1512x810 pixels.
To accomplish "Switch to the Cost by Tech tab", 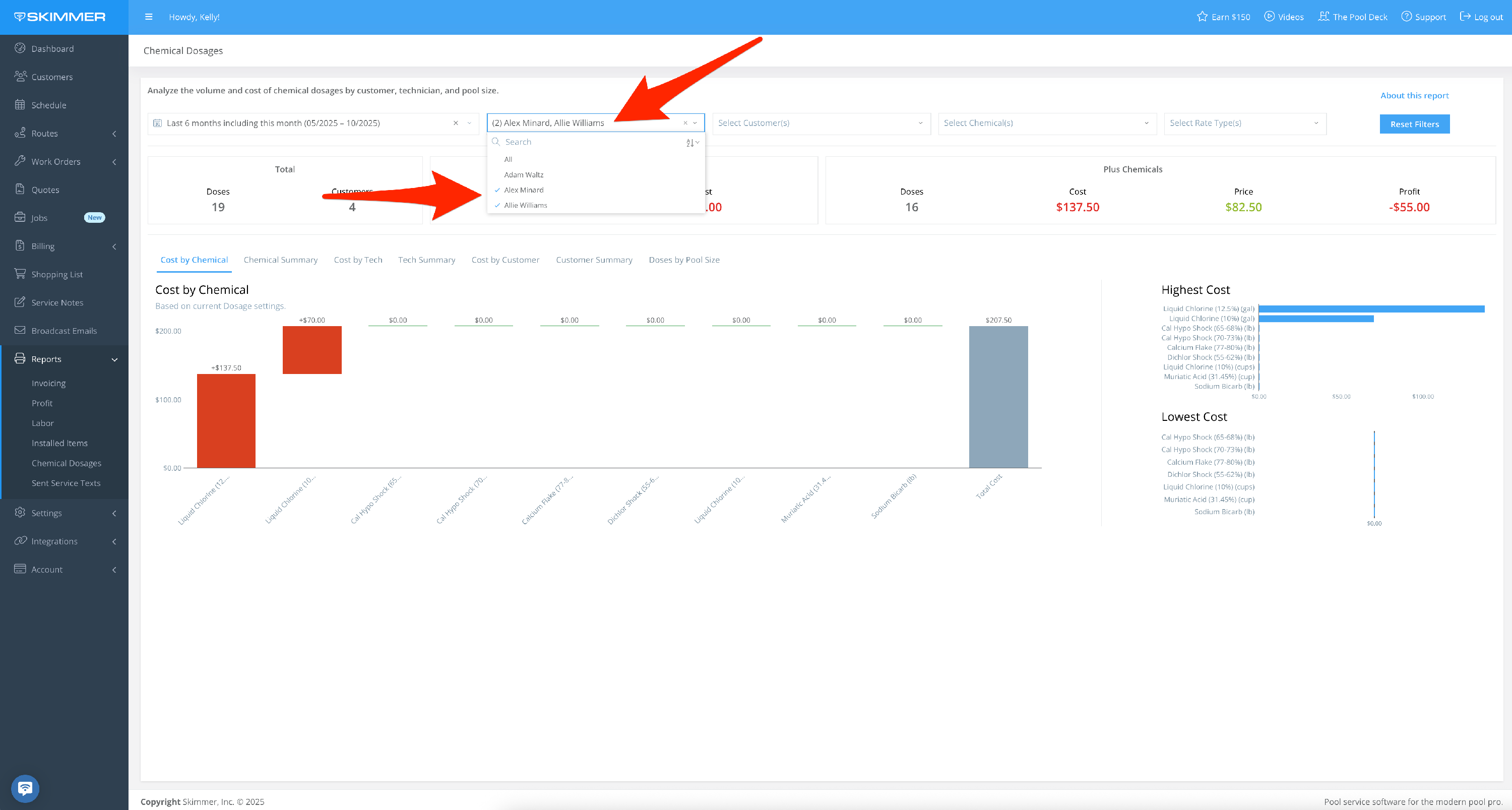I will [x=357, y=260].
